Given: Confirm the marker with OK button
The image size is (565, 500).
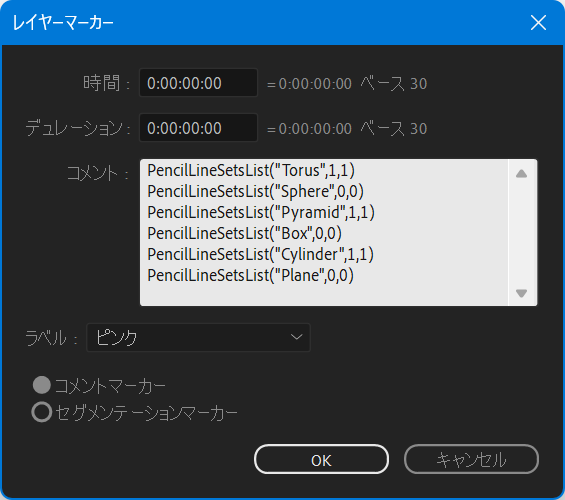Looking at the screenshot, I should pos(321,459).
